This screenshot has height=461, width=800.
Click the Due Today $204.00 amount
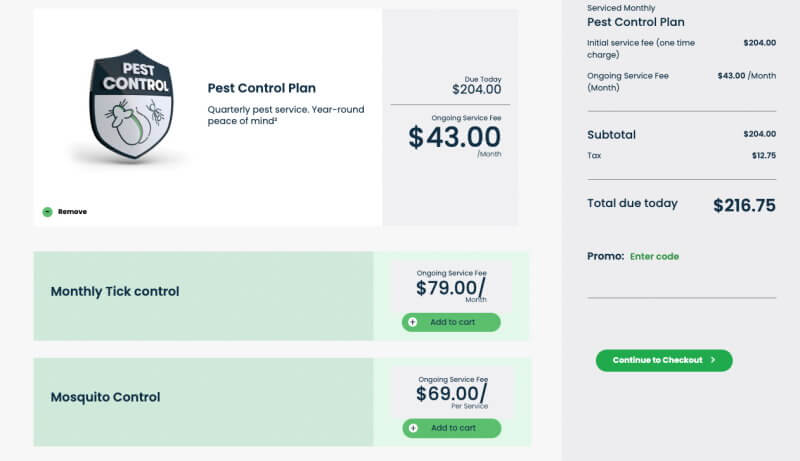click(x=477, y=89)
